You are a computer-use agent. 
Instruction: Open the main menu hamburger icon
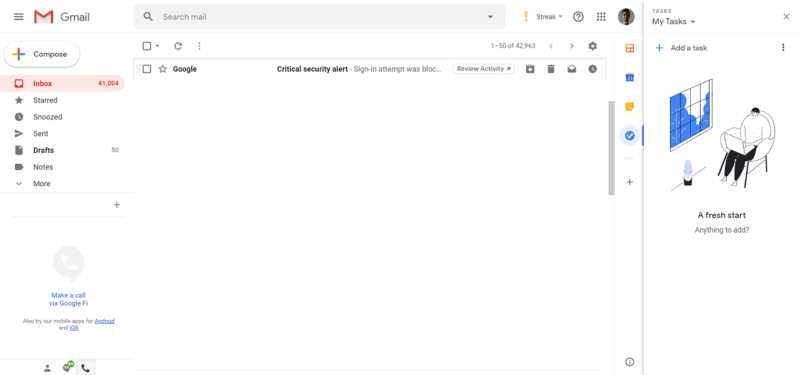tap(19, 17)
